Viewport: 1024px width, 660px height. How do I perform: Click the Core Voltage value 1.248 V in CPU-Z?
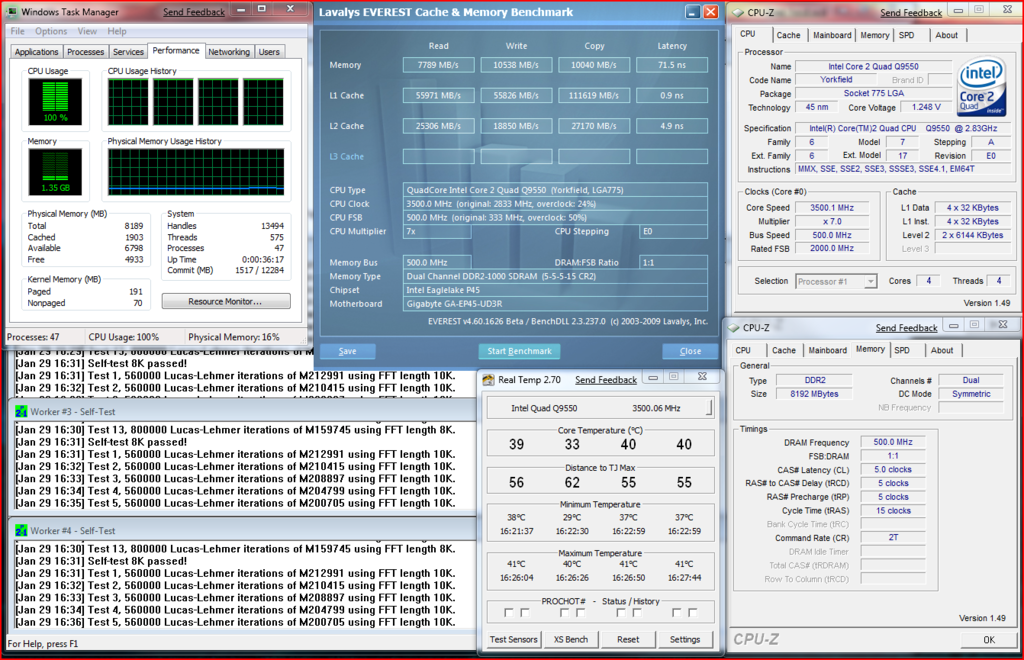pos(926,107)
